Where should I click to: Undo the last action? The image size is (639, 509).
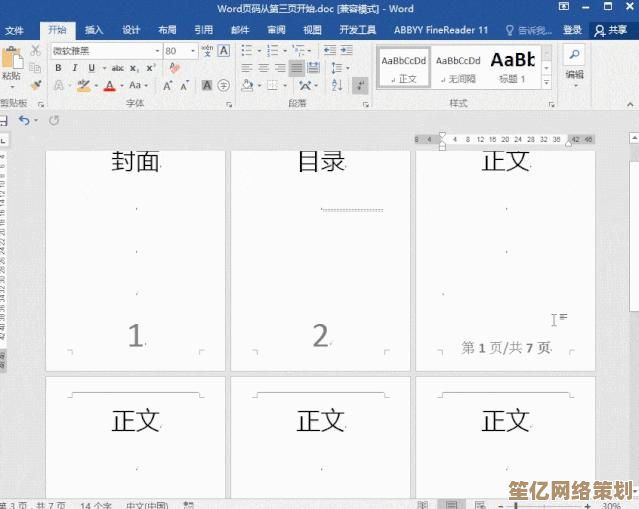[24, 120]
